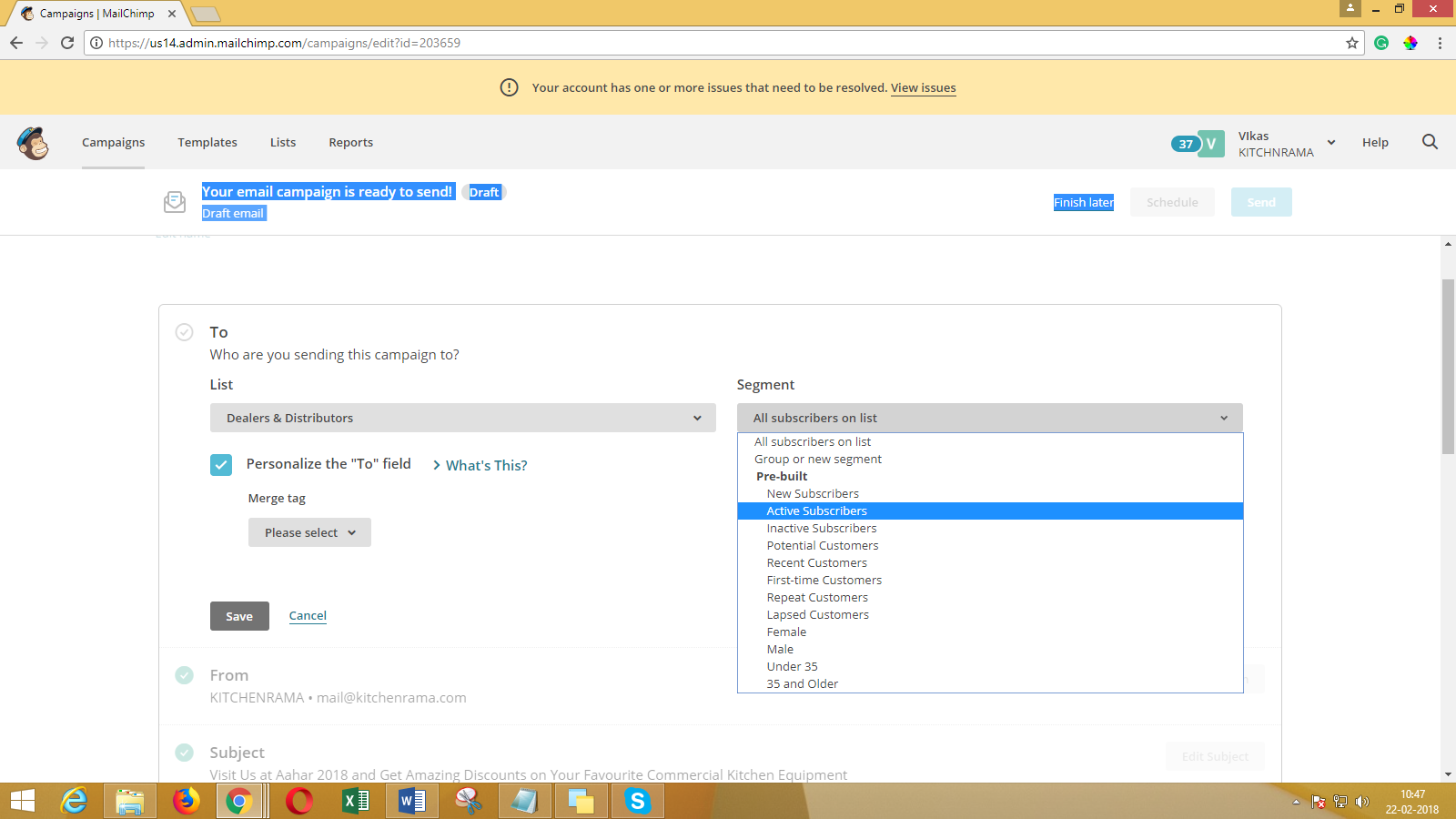Choose Inactive Subscribers segment option
The image size is (1456, 819).
pyautogui.click(x=990, y=528)
